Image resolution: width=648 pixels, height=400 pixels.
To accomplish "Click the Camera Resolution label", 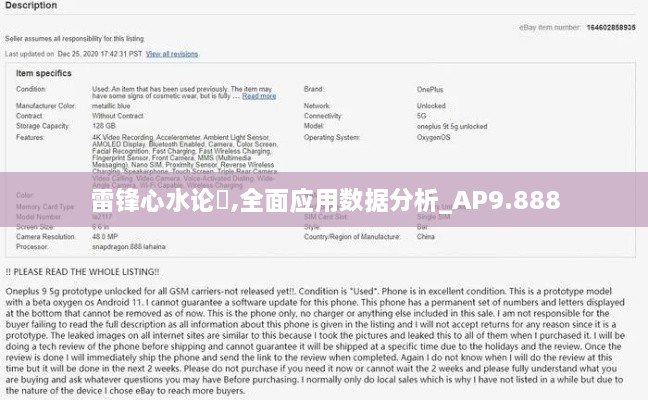I will 46,237.
